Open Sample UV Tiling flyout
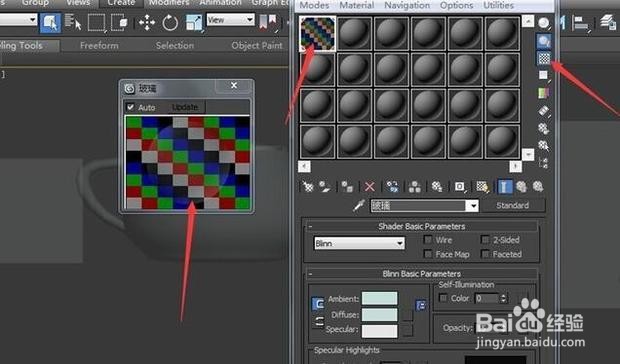Screen dimensions: 620x364 [x=544, y=75]
